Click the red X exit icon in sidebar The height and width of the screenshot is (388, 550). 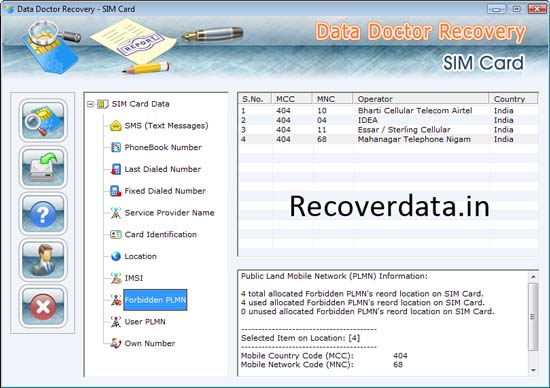pyautogui.click(x=43, y=306)
